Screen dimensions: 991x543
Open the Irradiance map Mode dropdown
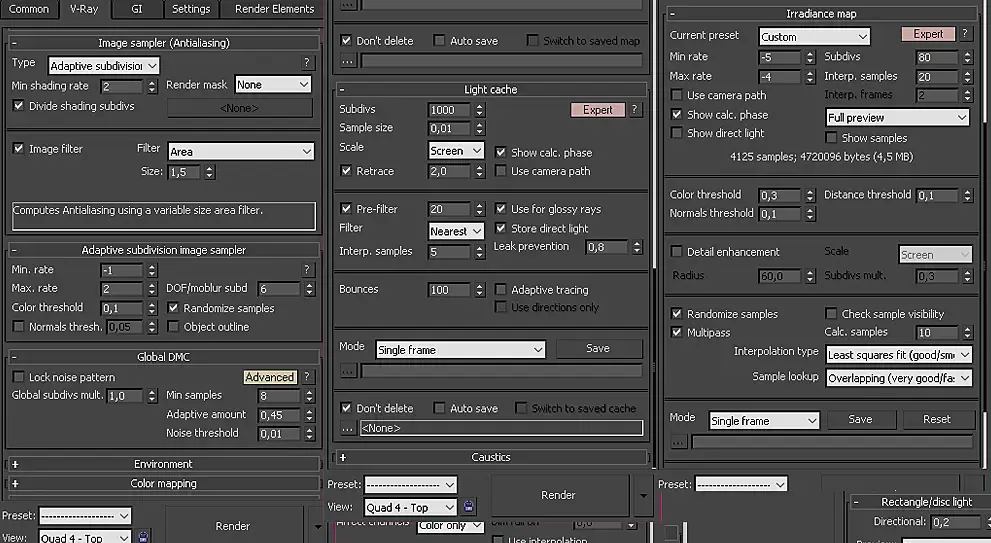[764, 420]
